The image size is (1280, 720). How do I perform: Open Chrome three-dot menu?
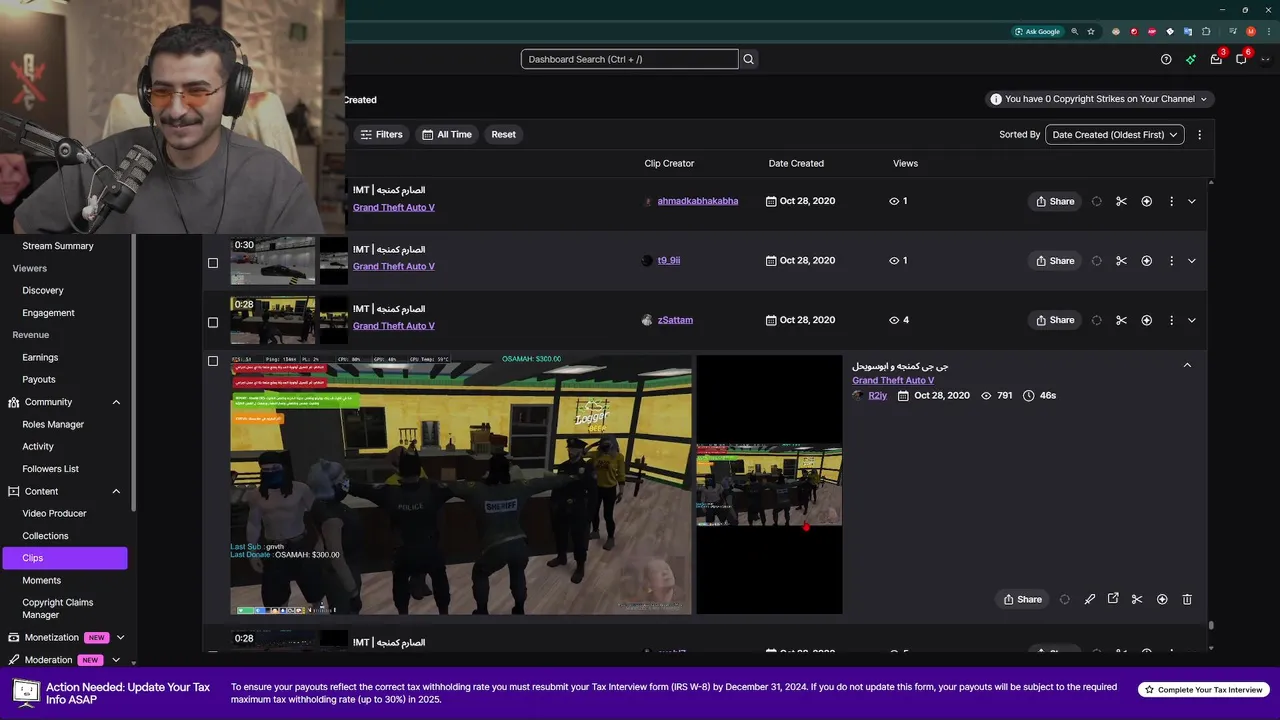(1267, 31)
